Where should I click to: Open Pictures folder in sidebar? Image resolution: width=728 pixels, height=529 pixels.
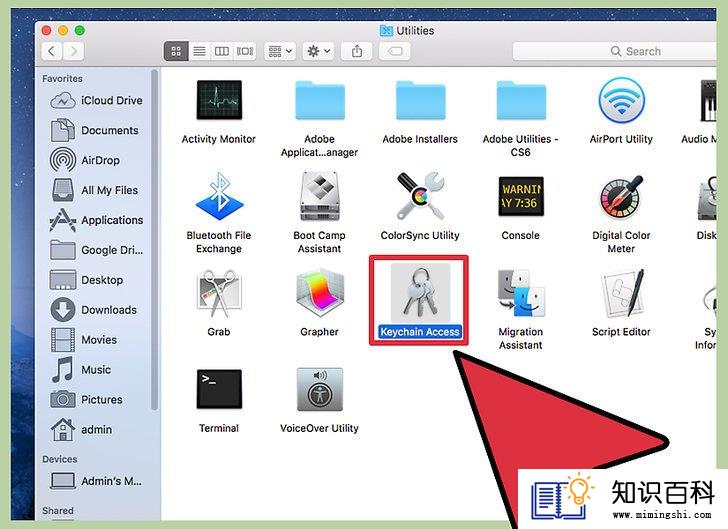click(87, 399)
